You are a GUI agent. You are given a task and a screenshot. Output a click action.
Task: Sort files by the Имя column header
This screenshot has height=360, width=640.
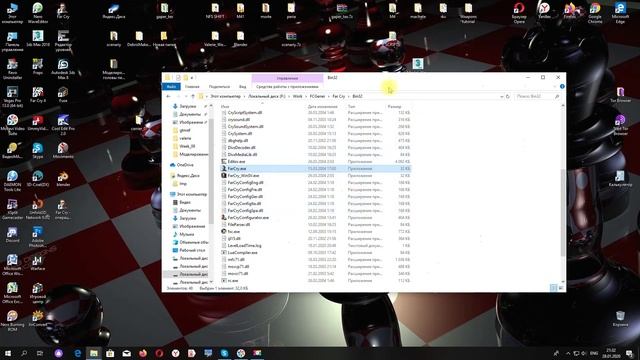[x=225, y=107]
